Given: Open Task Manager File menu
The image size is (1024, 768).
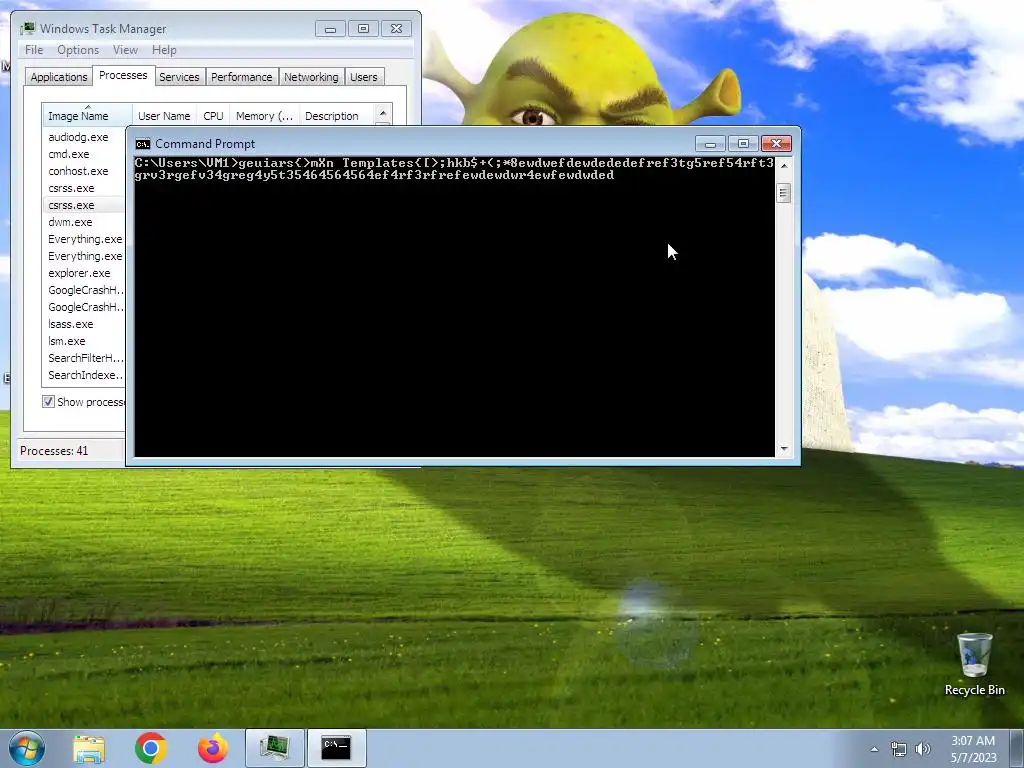Looking at the screenshot, I should coord(34,50).
